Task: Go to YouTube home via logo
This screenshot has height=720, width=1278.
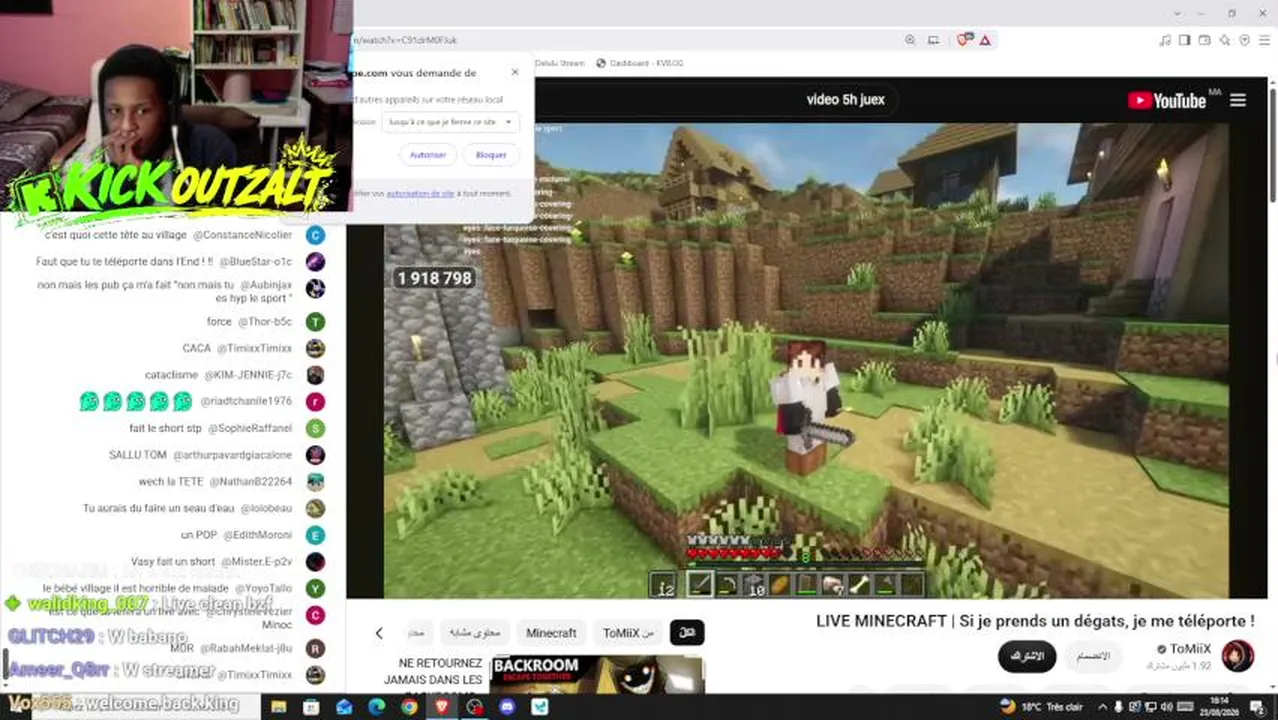Action: pos(1167,100)
